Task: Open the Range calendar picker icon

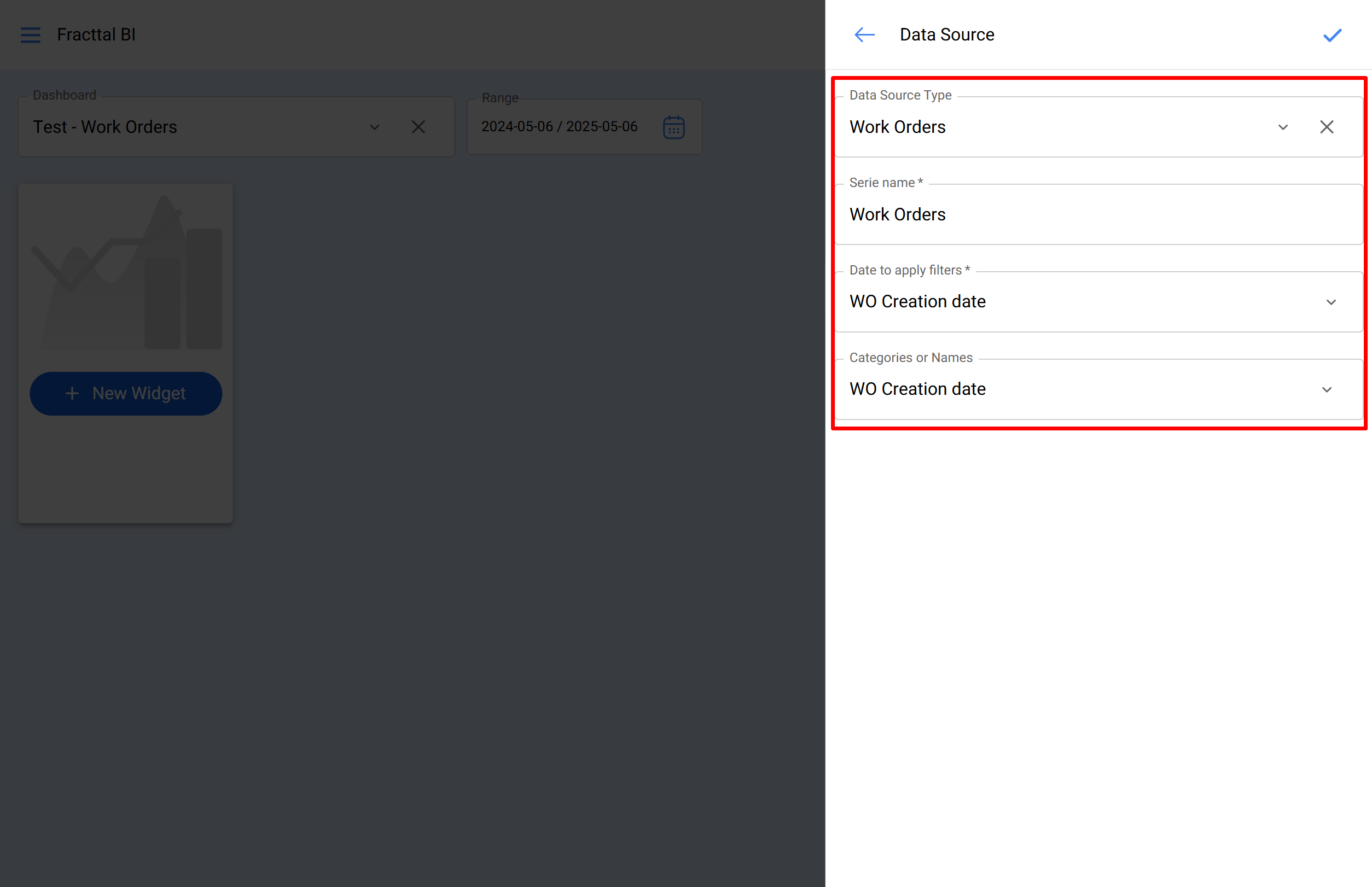Action: (x=673, y=127)
